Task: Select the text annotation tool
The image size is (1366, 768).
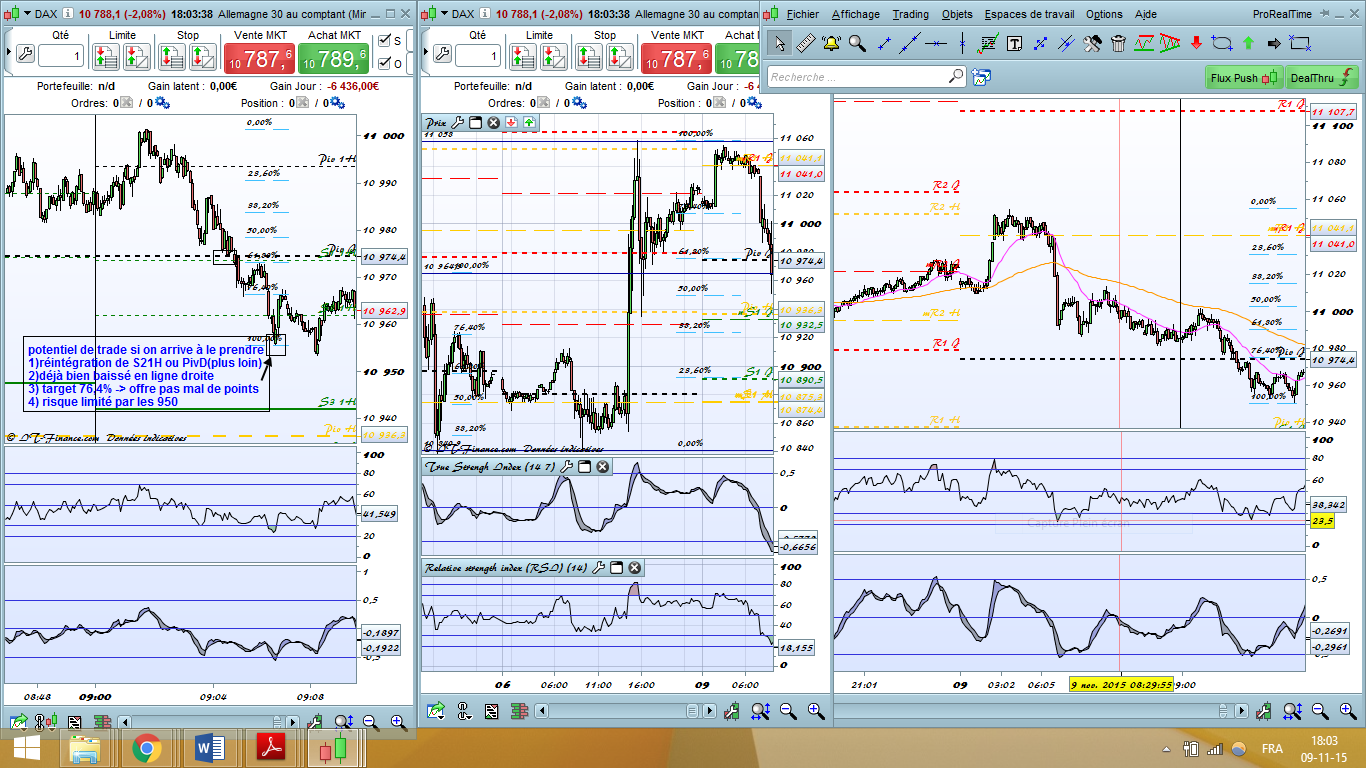Action: [x=1014, y=43]
